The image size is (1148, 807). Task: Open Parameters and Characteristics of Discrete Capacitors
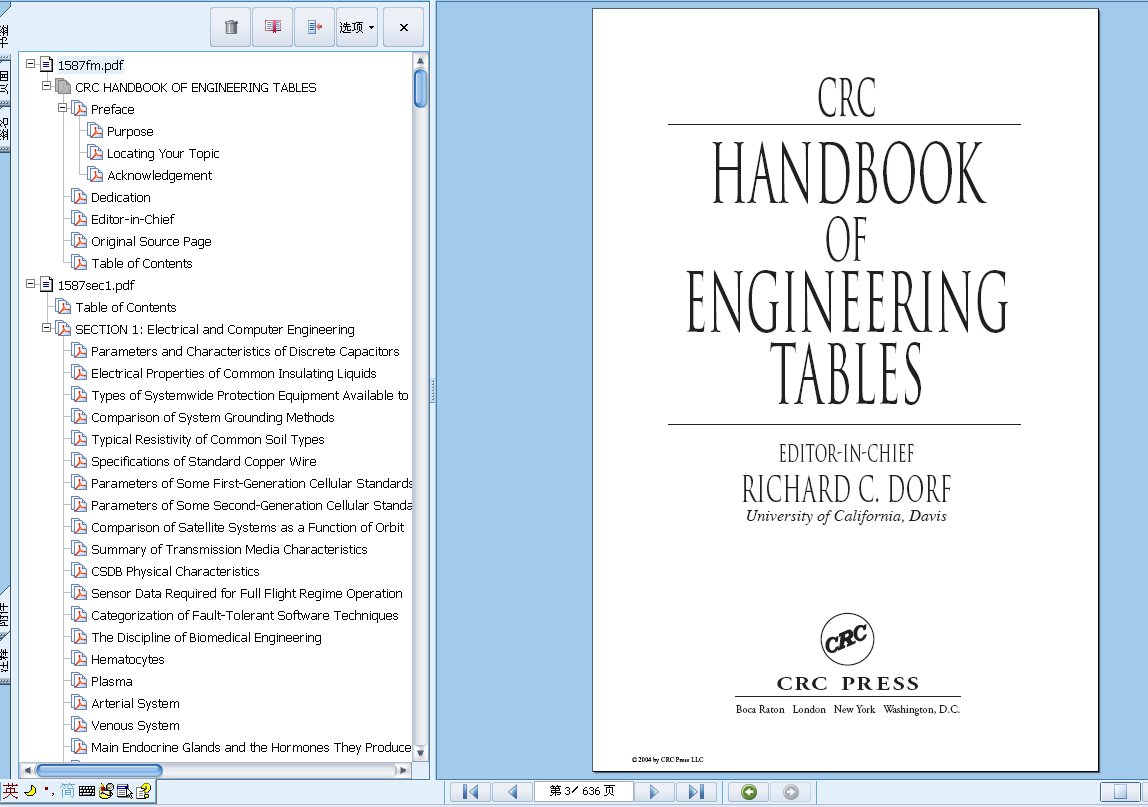pos(245,352)
